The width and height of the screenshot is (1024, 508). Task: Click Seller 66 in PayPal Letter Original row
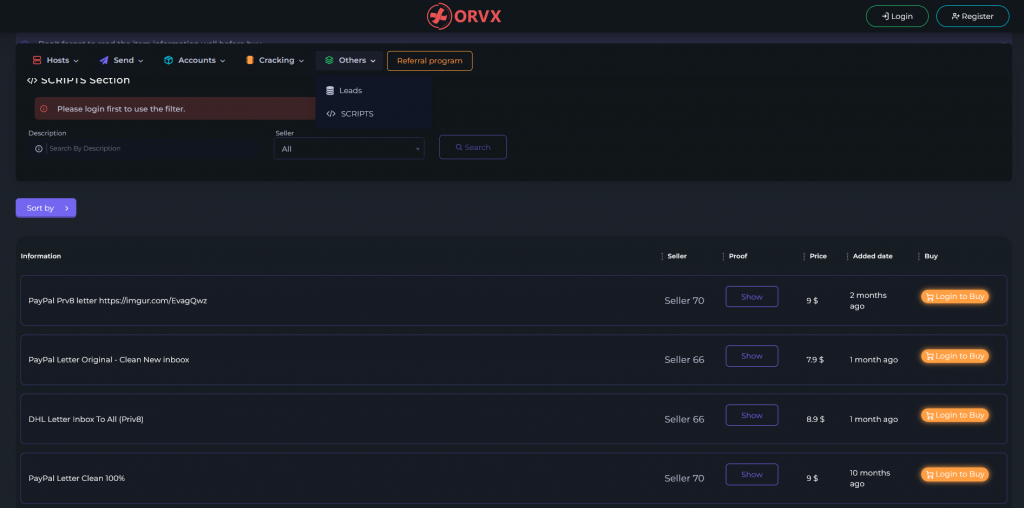point(684,360)
